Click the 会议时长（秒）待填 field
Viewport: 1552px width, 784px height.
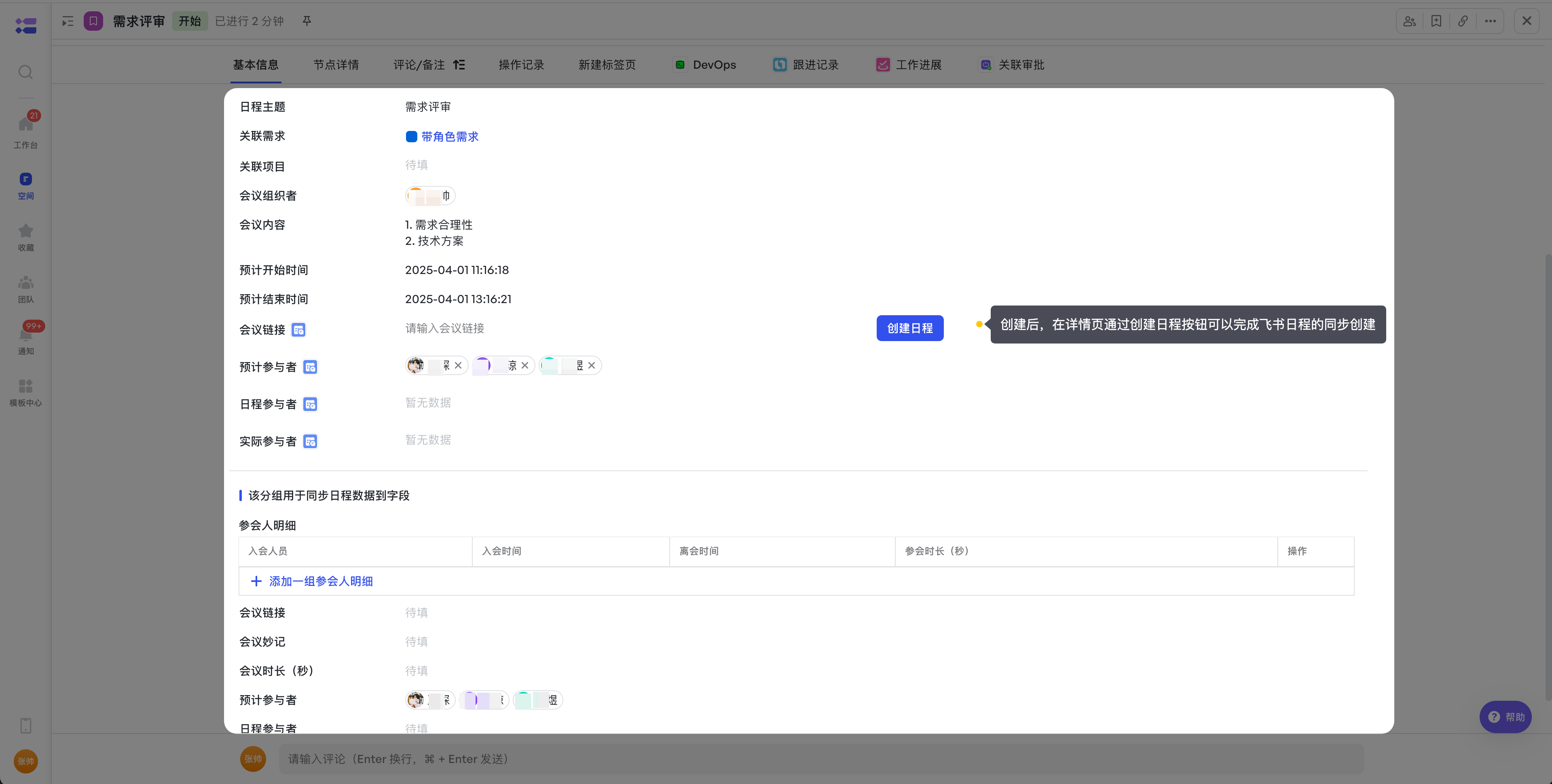click(x=417, y=671)
